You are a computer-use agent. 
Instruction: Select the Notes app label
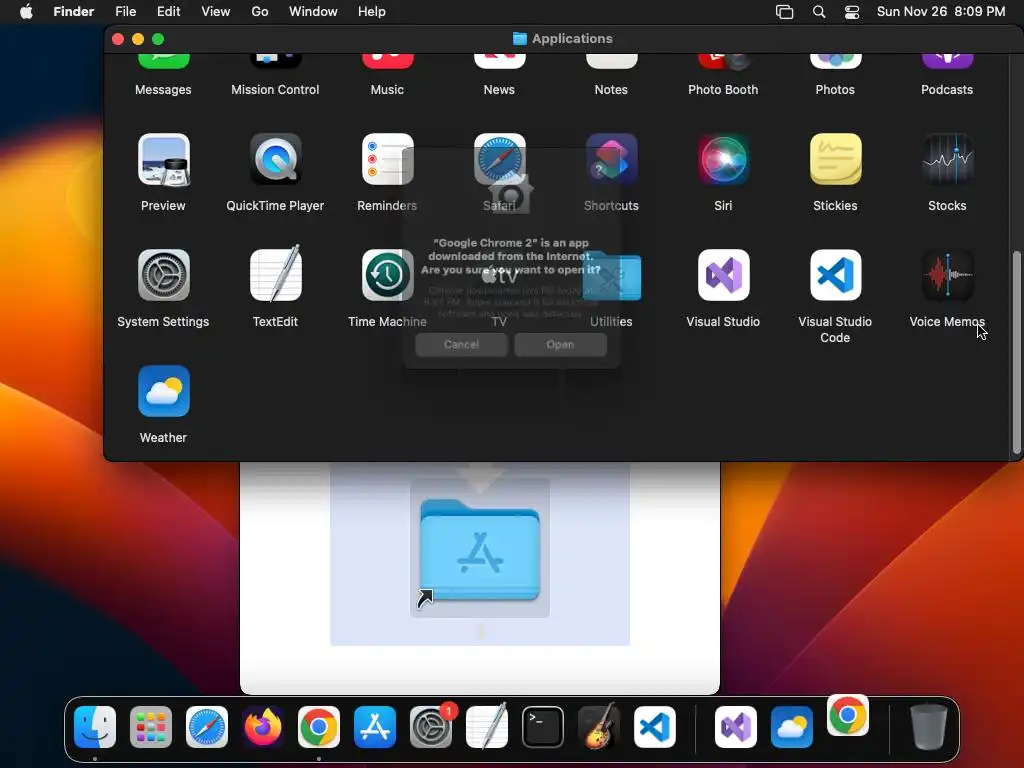click(611, 89)
